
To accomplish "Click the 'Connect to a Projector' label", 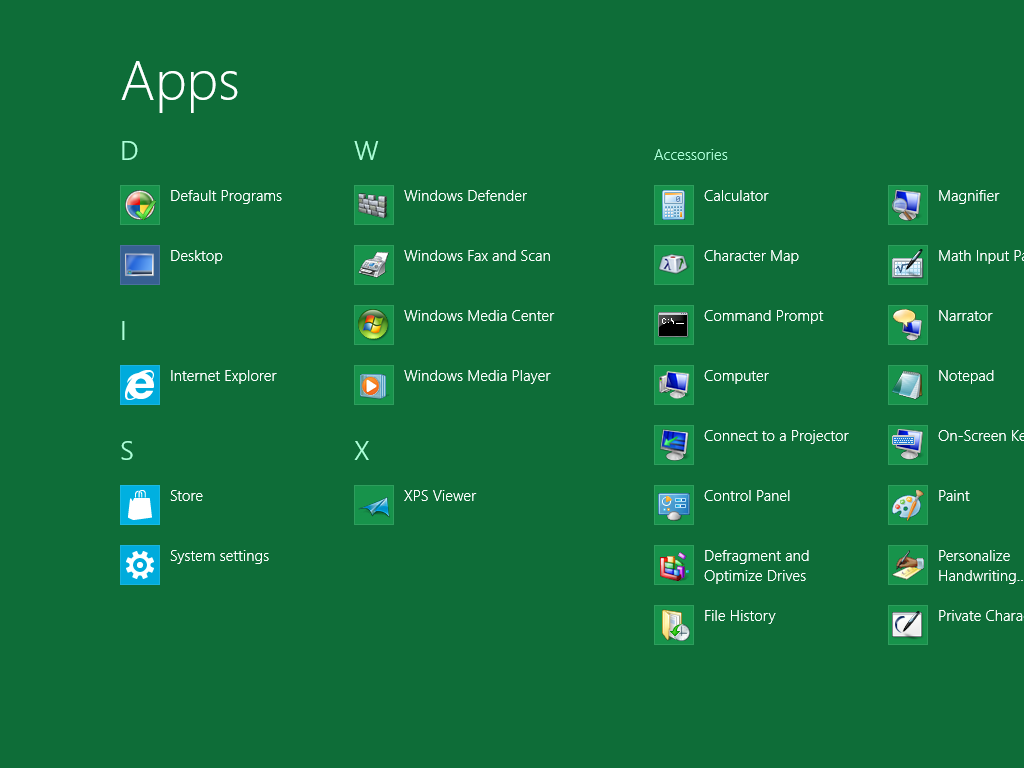I will click(x=776, y=437).
